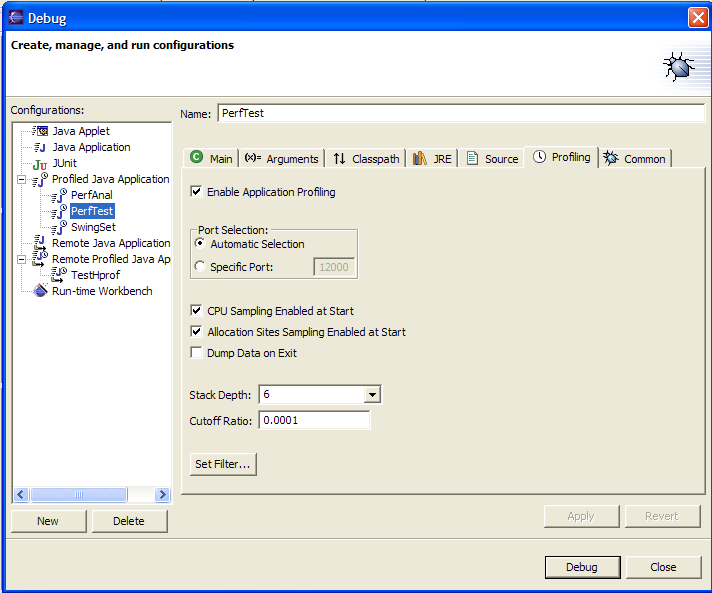
Task: Select the JUnit configuration icon
Action: point(40,163)
